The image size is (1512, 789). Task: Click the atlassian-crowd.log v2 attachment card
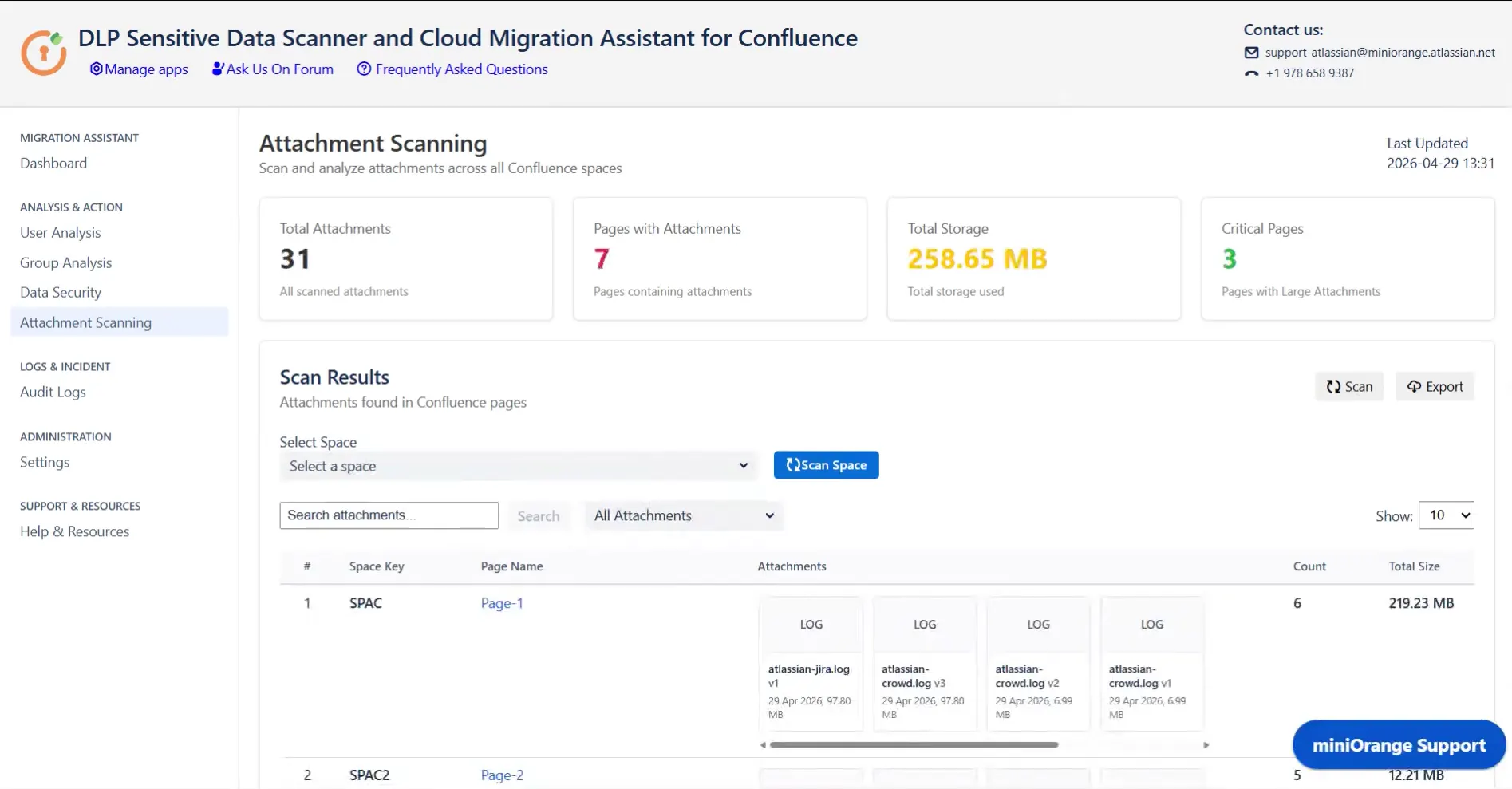tap(1038, 664)
